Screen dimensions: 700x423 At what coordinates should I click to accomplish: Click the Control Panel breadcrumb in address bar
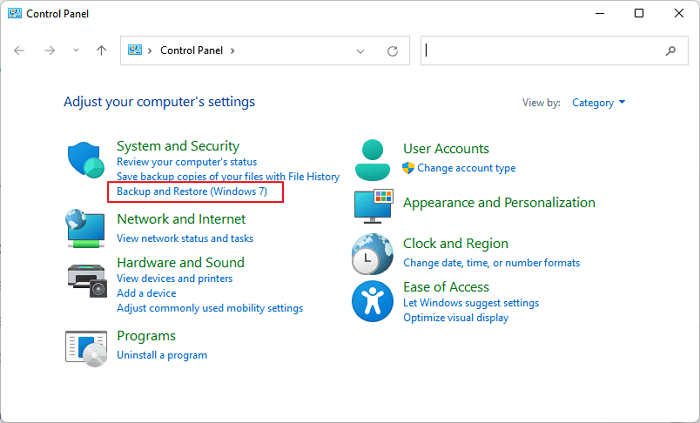click(192, 51)
